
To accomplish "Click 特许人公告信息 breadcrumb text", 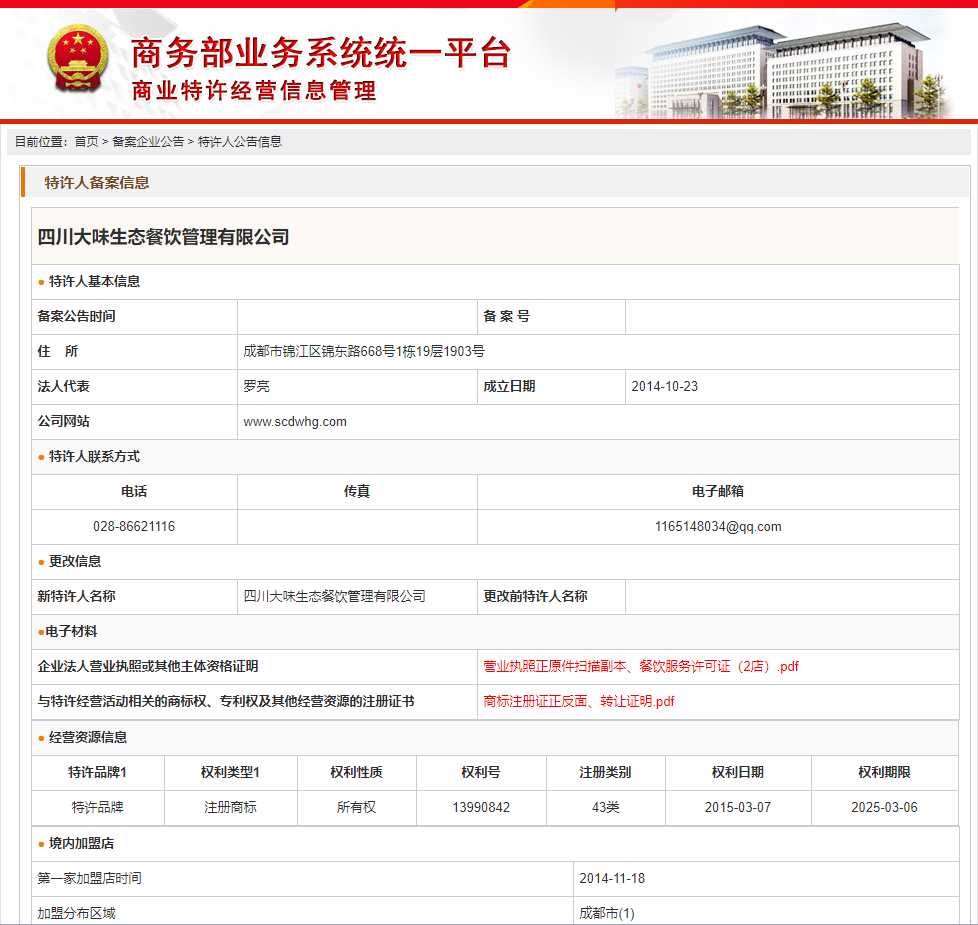I will click(240, 142).
